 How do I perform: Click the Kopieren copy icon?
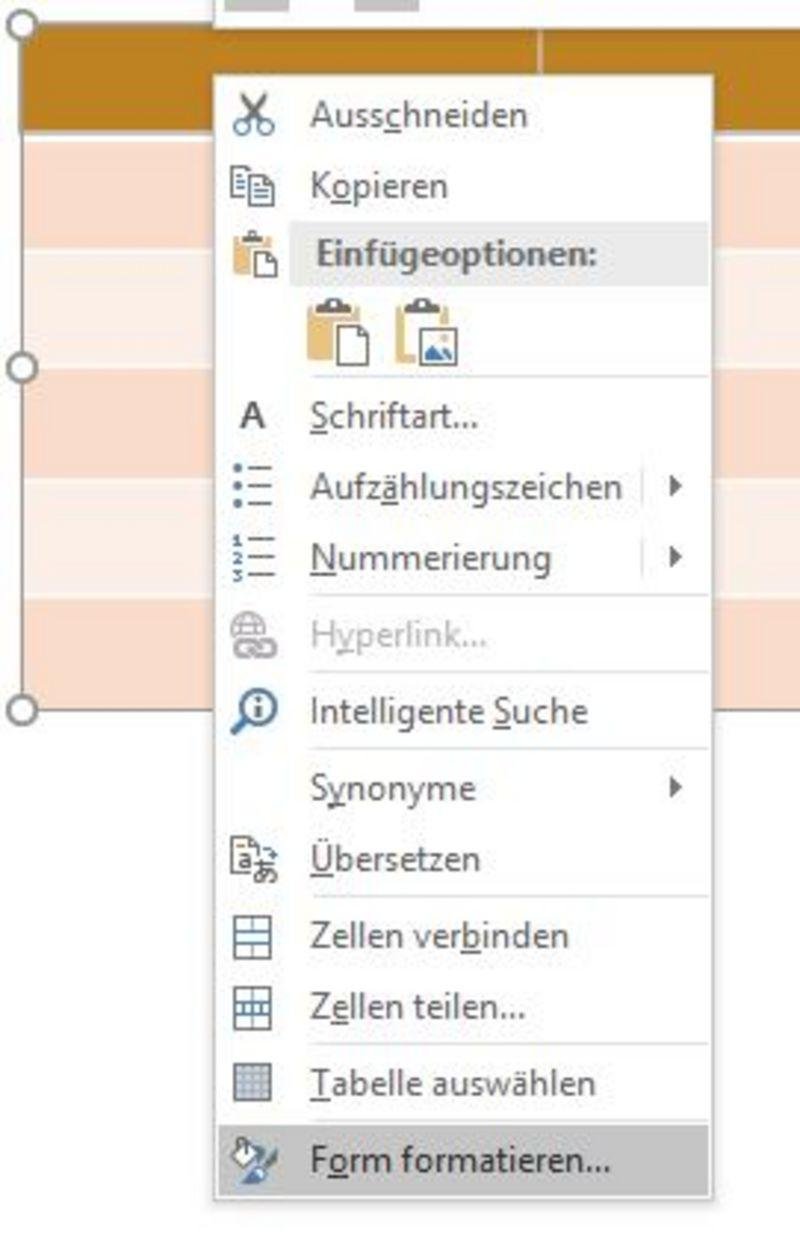[253, 186]
